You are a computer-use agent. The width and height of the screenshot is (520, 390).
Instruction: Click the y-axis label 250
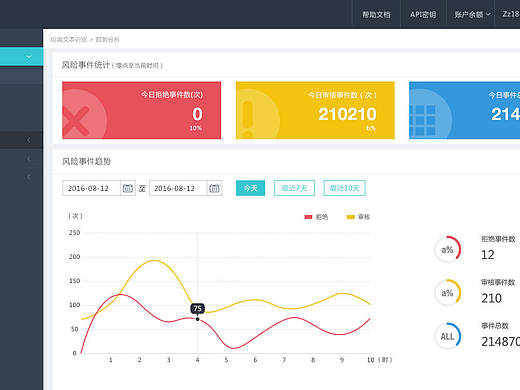pos(75,233)
